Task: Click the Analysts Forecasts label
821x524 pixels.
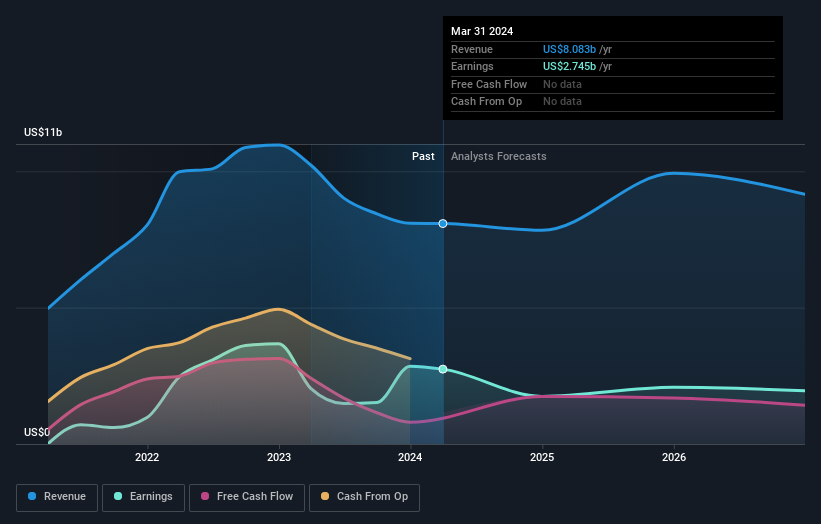Action: 498,156
